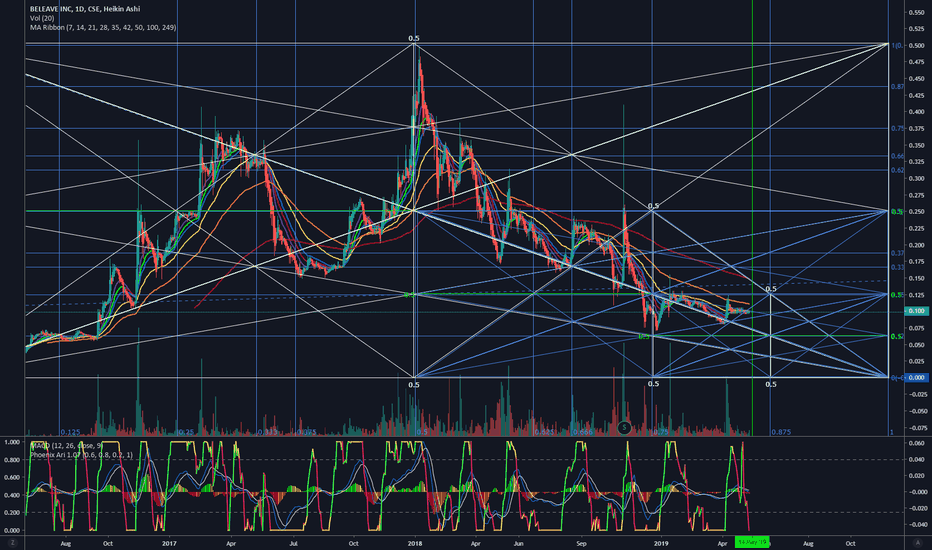Click the 0.400 value on the price axis
Image resolution: width=932 pixels, height=550 pixels.
[916, 112]
